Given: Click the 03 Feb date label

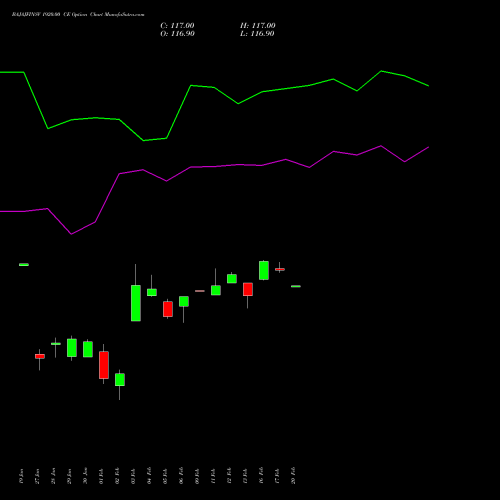Looking at the screenshot, I should click(133, 476).
